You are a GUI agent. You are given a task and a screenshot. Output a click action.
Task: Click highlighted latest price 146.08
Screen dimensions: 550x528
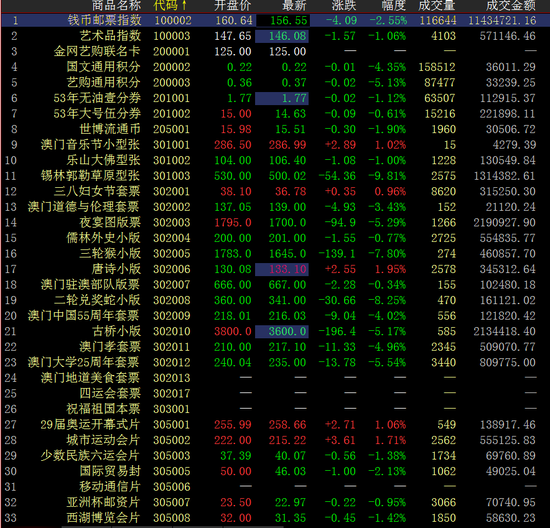(x=282, y=36)
